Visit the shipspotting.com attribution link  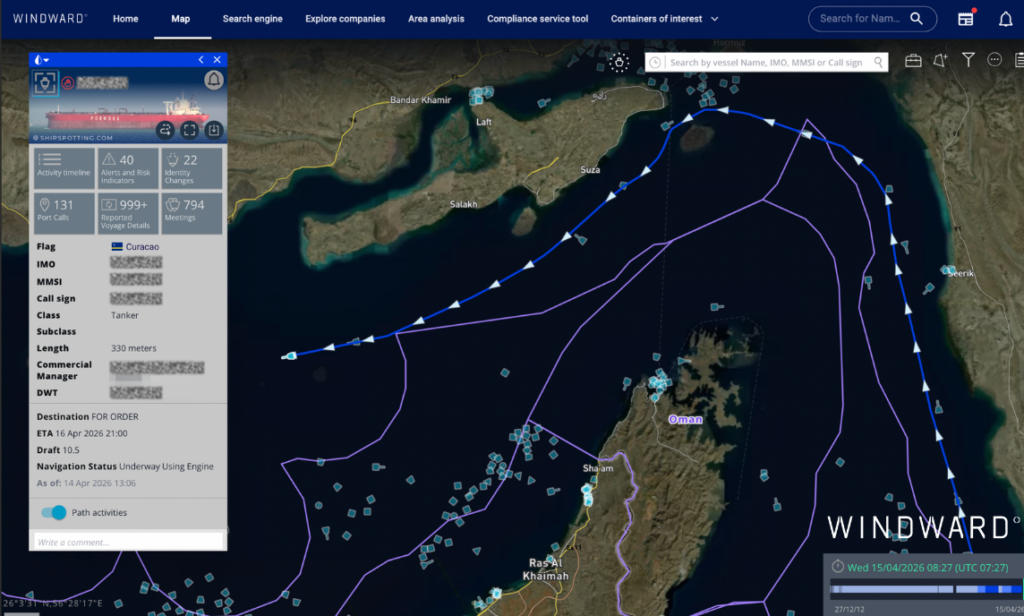tap(76, 138)
